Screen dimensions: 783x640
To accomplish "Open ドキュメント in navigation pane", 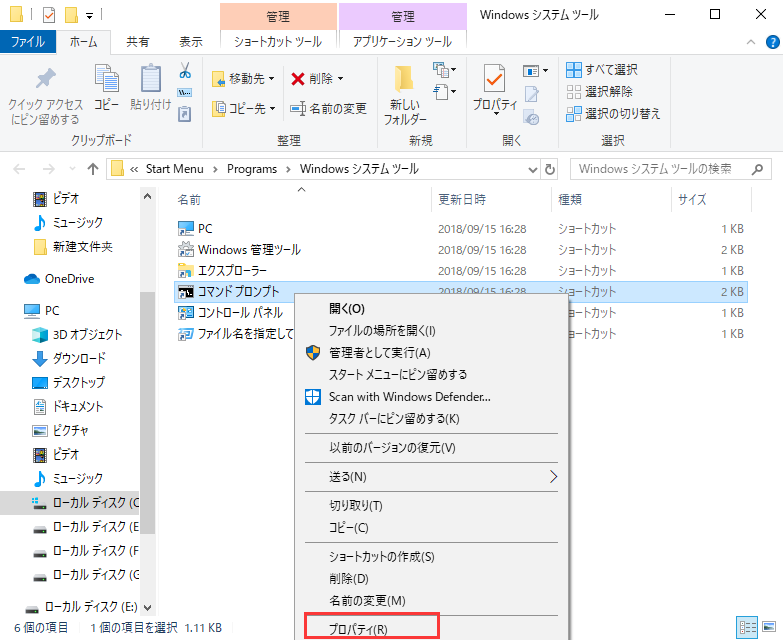I will (67, 406).
